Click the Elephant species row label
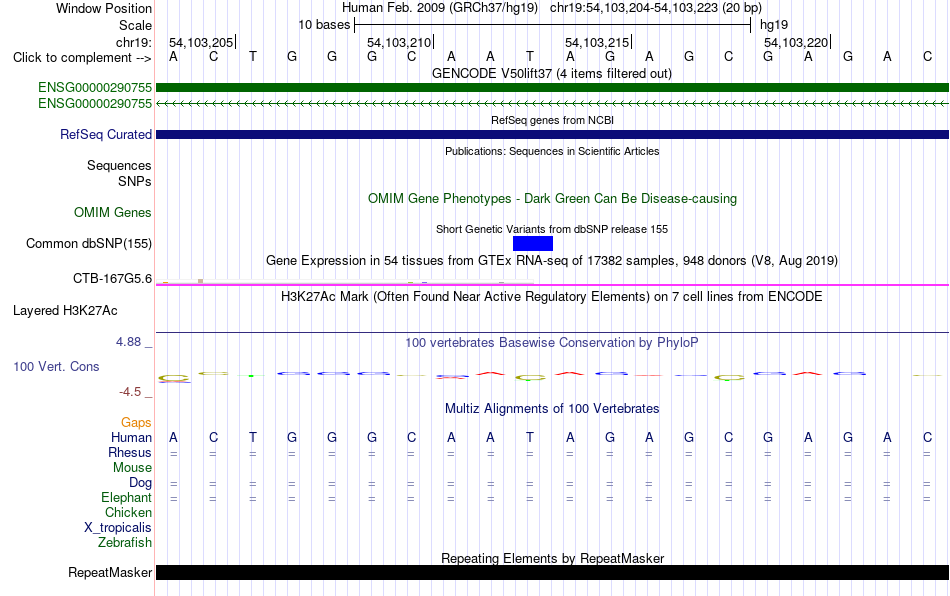Viewport: 950px width, 596px height. (x=126, y=497)
